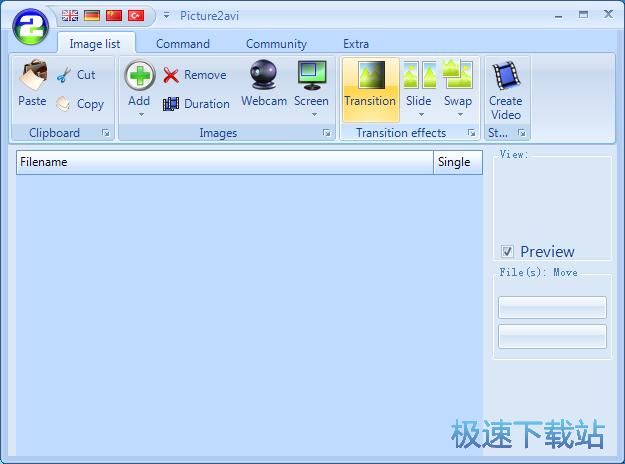625x464 pixels.
Task: Capture from Webcam
Action: click(264, 84)
